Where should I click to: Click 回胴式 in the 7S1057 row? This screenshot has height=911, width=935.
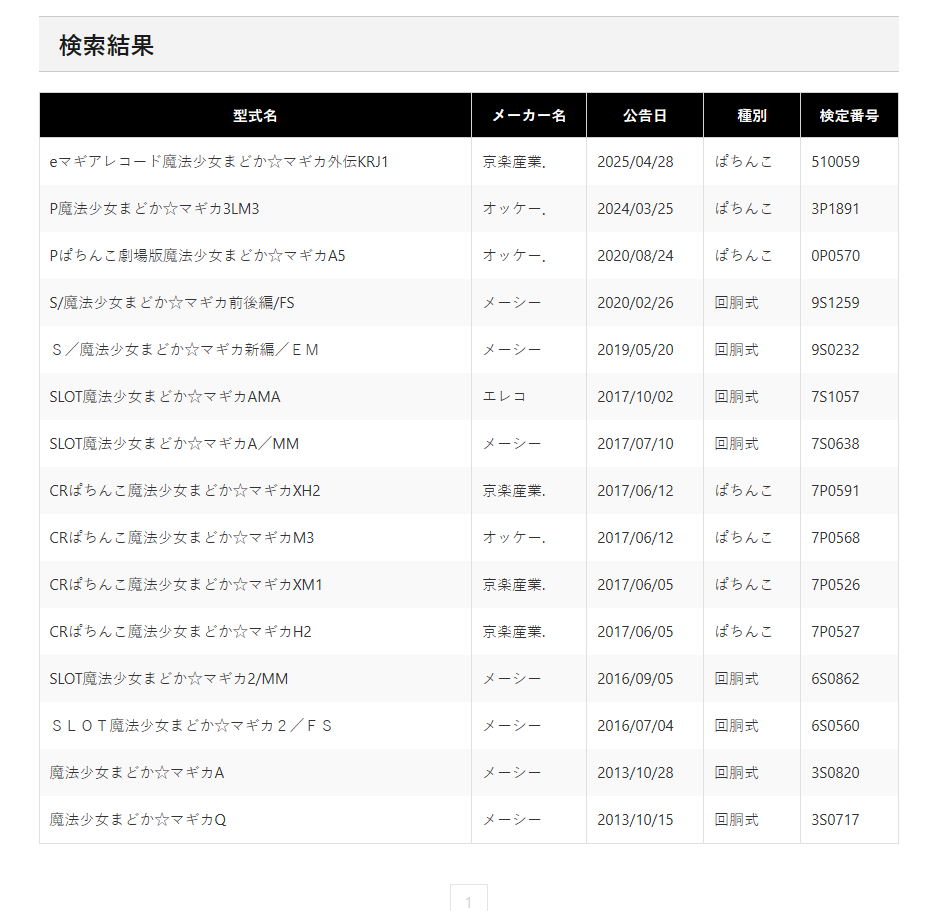pyautogui.click(x=736, y=397)
